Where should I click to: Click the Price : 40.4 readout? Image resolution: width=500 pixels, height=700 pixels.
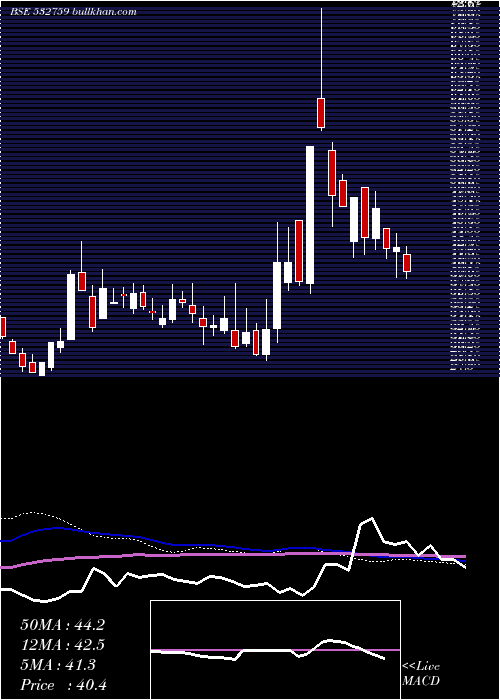(63, 685)
